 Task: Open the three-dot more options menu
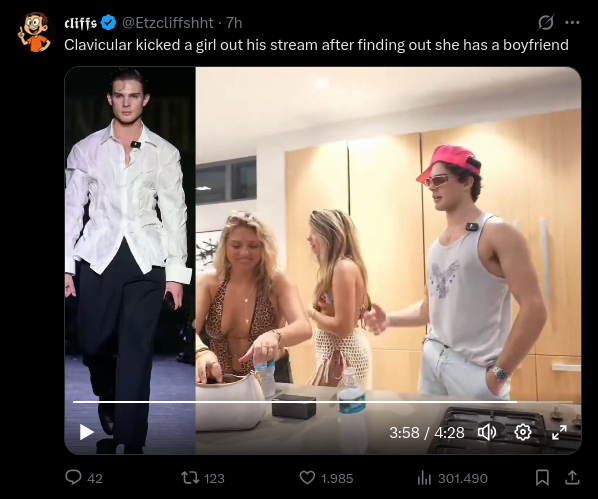click(x=572, y=23)
